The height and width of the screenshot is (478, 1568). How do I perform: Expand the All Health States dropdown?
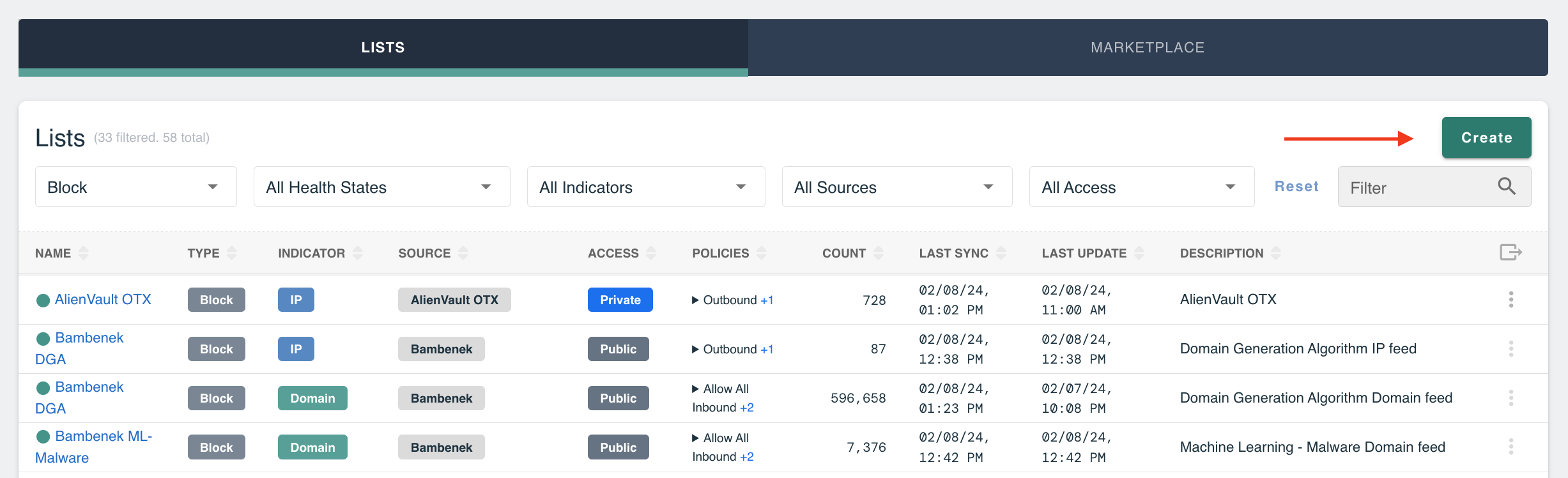(381, 187)
